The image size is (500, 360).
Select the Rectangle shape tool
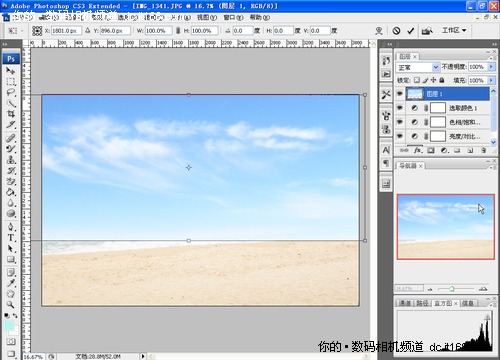(x=10, y=259)
